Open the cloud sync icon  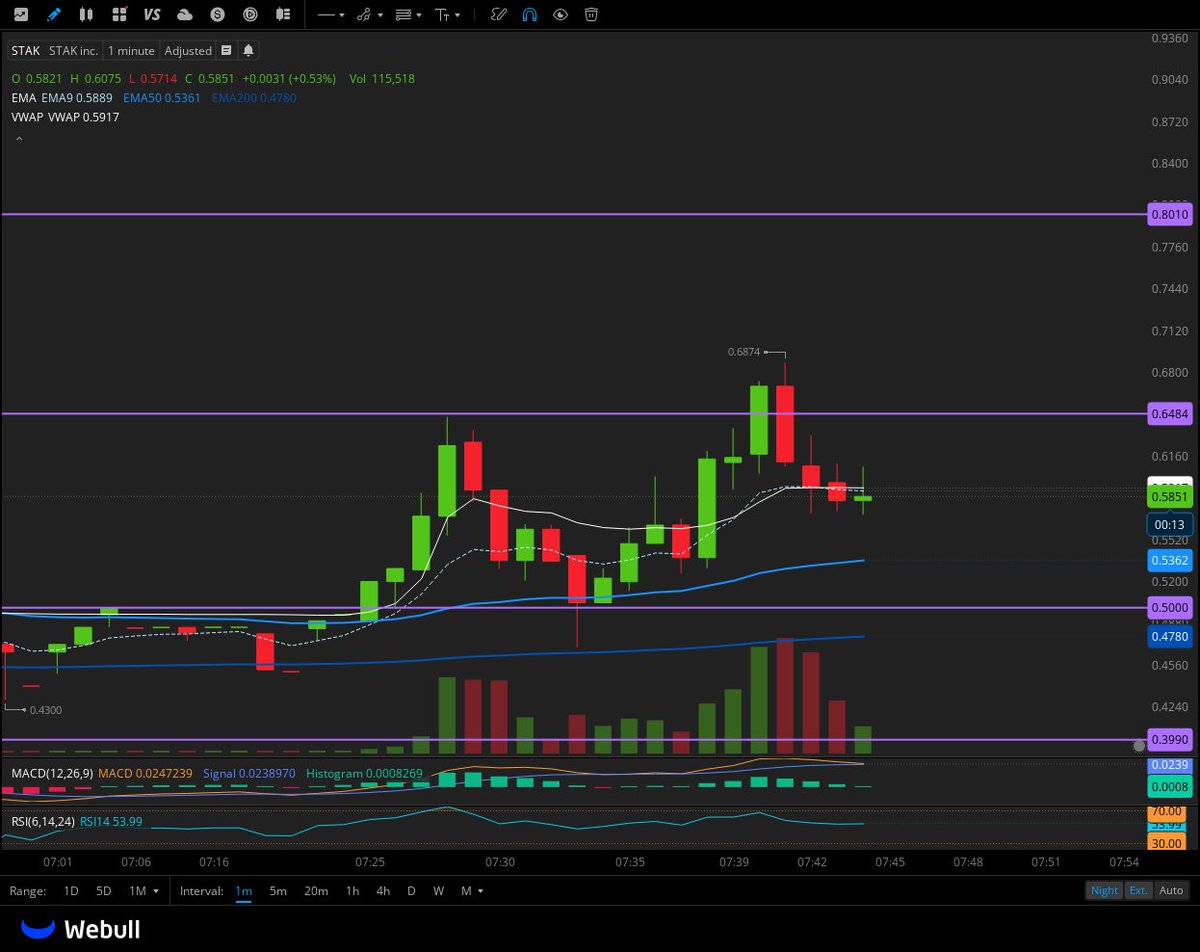click(185, 14)
